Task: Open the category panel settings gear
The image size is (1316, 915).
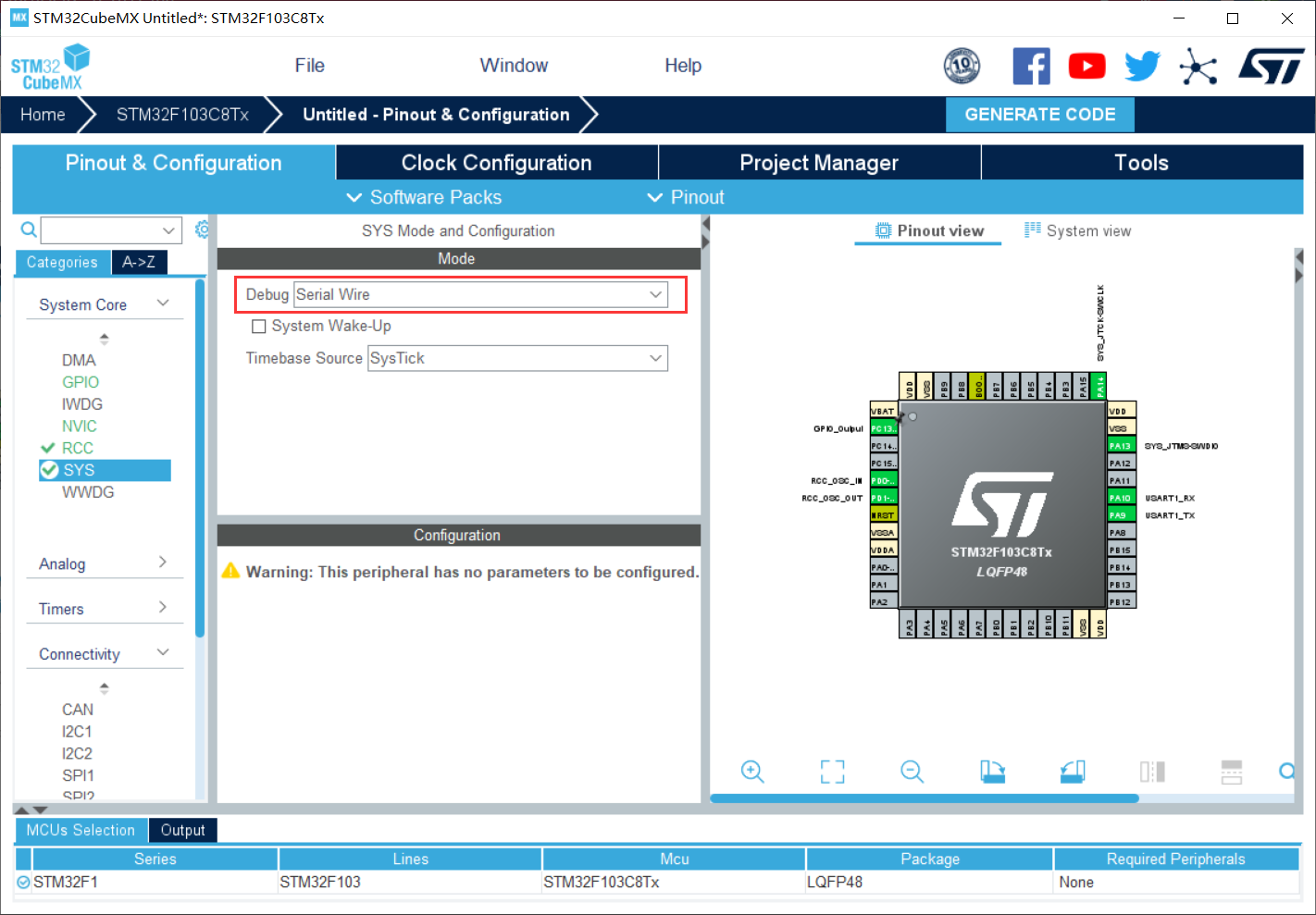Action: point(203,229)
